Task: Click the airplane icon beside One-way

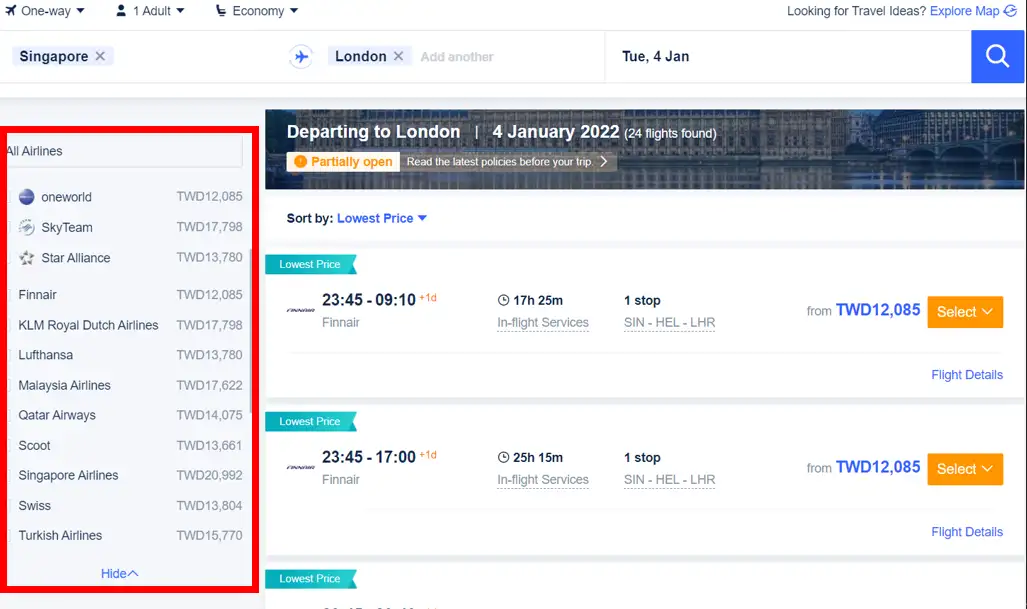Action: point(10,10)
